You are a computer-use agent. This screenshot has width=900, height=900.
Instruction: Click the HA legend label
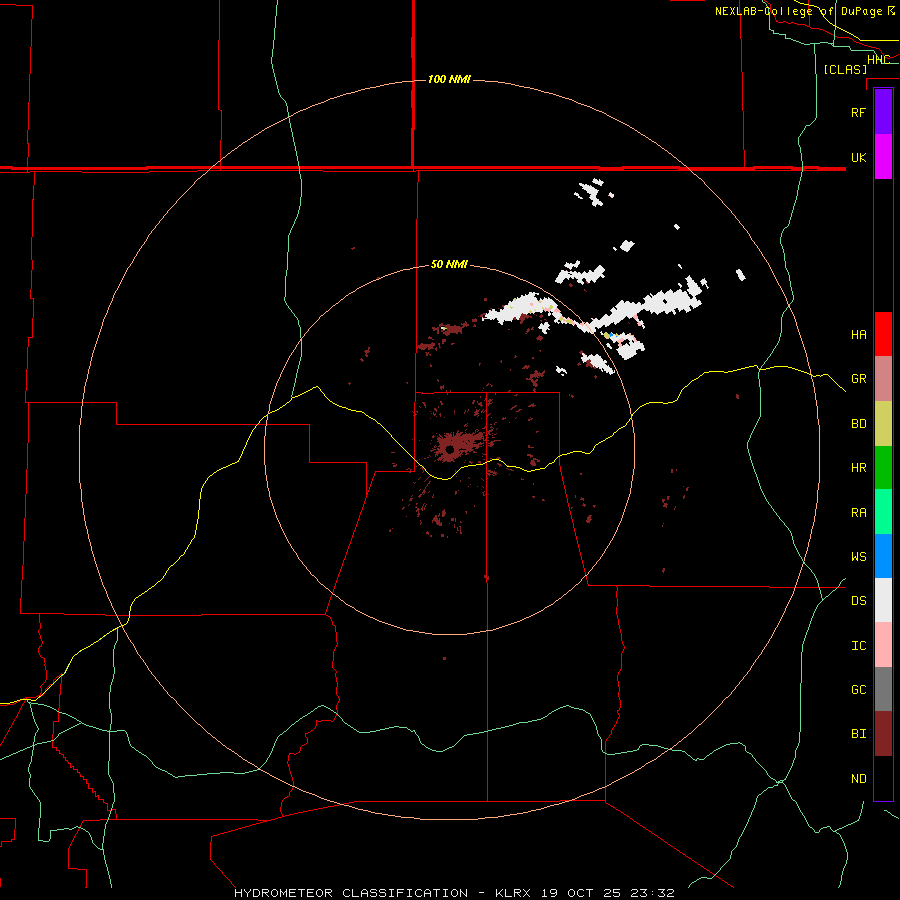pos(858,335)
